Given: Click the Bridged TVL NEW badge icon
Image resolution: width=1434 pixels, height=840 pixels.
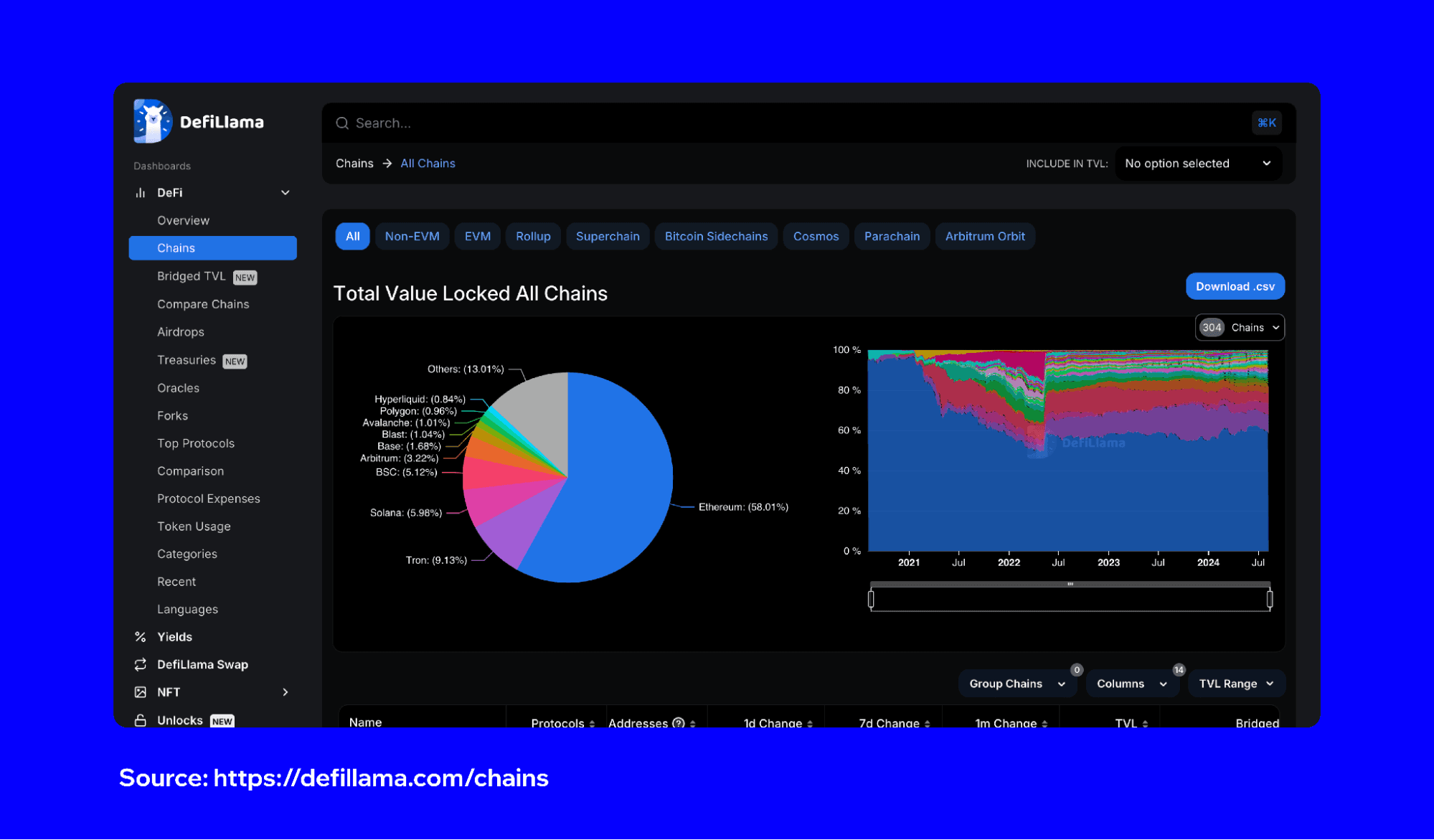Looking at the screenshot, I should click(x=246, y=276).
